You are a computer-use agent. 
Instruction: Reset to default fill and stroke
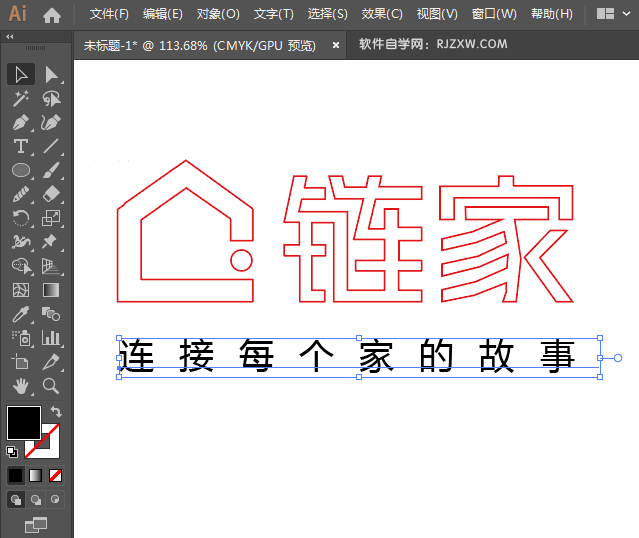[12, 452]
